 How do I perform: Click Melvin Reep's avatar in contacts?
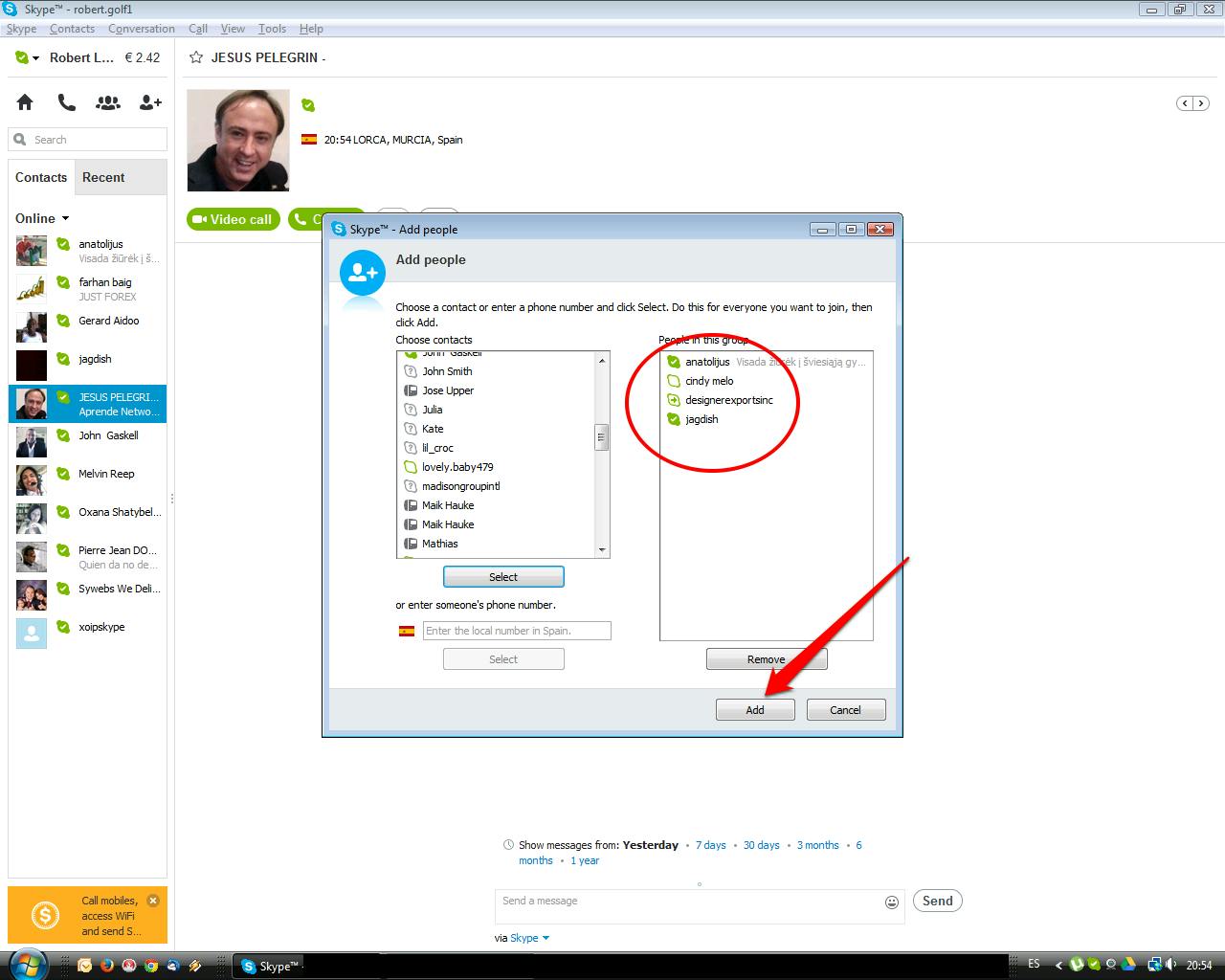(32, 480)
